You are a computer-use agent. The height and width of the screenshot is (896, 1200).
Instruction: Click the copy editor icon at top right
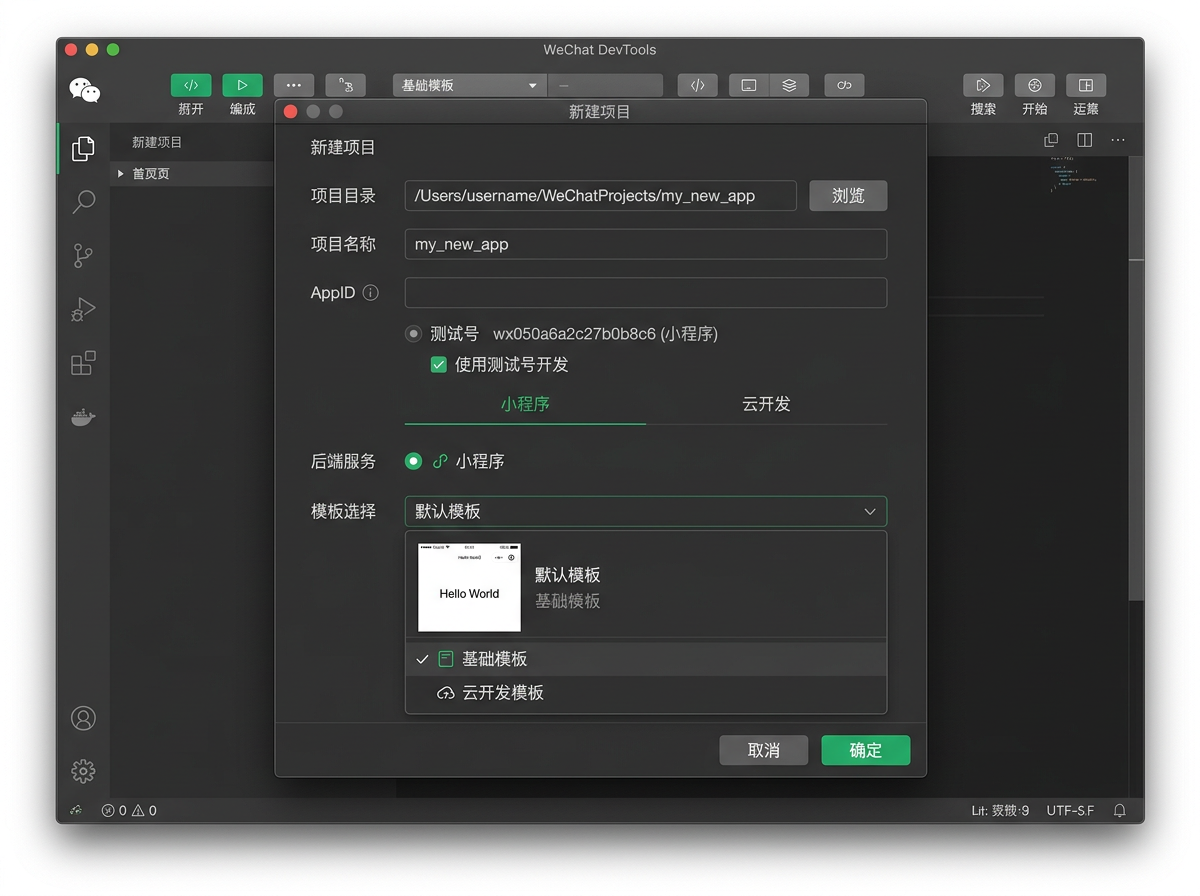(1051, 140)
